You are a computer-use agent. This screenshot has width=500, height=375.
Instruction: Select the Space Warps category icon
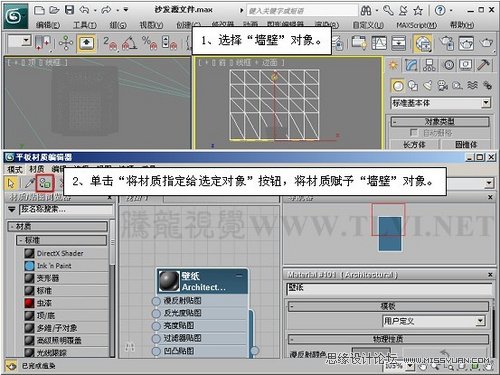[x=472, y=86]
